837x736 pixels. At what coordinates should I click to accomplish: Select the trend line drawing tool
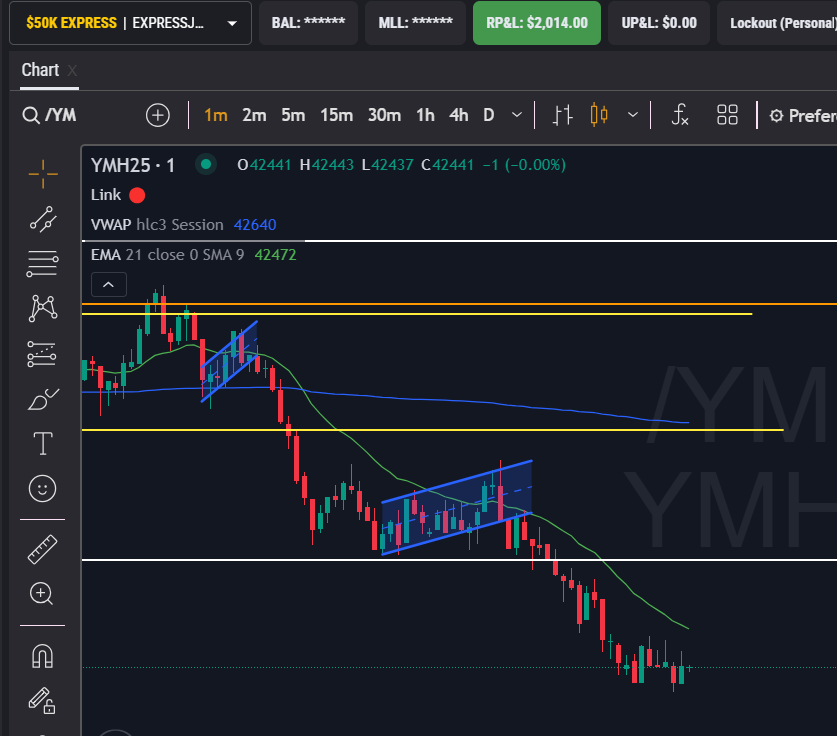[x=43, y=219]
